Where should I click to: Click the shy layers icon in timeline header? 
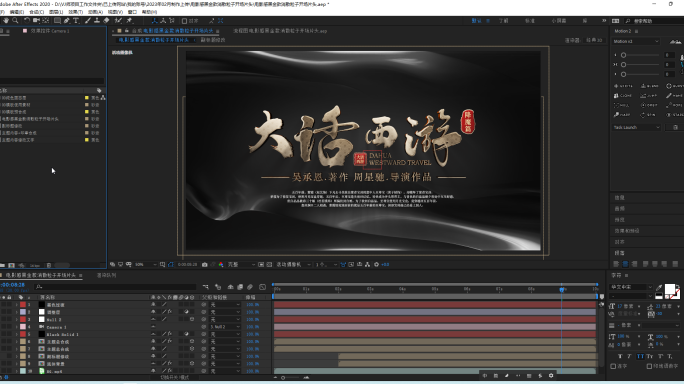(230, 287)
